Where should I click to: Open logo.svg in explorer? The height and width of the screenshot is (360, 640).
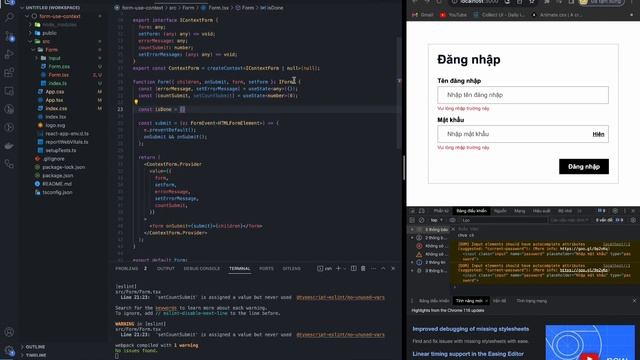point(55,125)
